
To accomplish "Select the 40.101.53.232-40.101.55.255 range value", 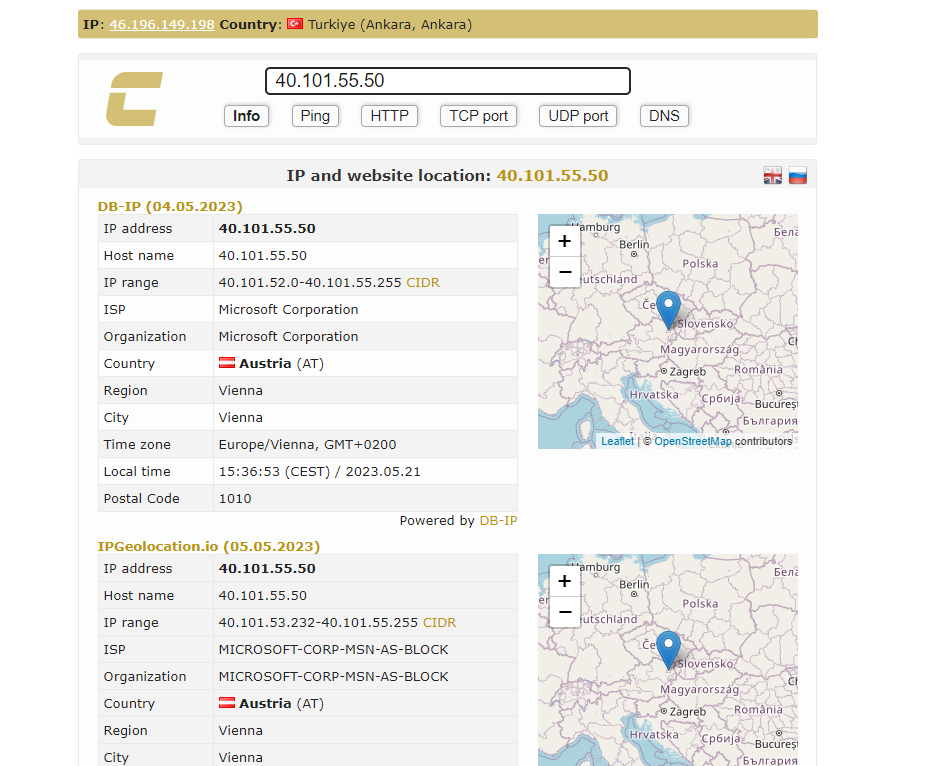I will 318,623.
